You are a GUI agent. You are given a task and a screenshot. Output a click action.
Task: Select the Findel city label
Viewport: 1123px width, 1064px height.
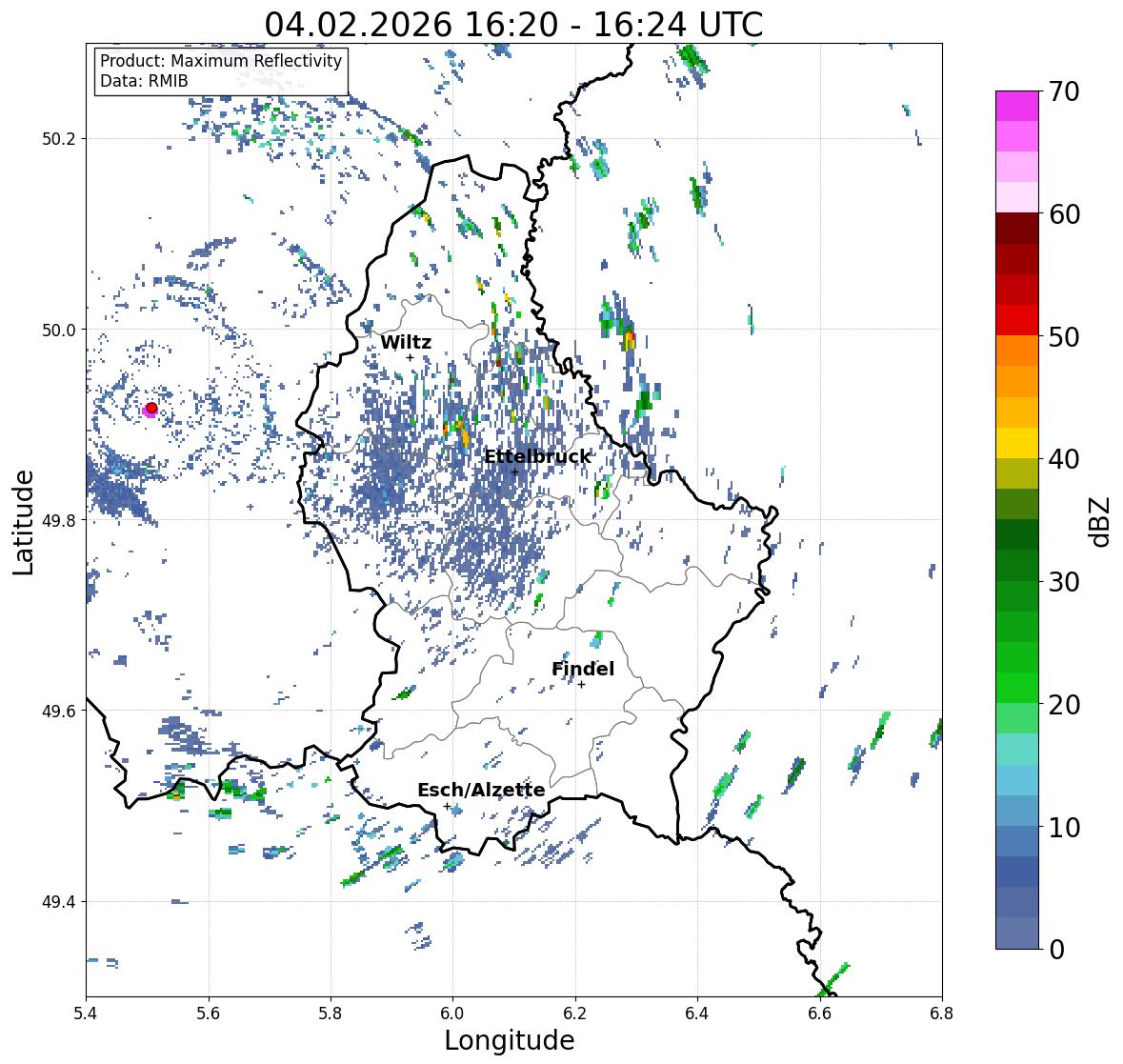pos(583,669)
